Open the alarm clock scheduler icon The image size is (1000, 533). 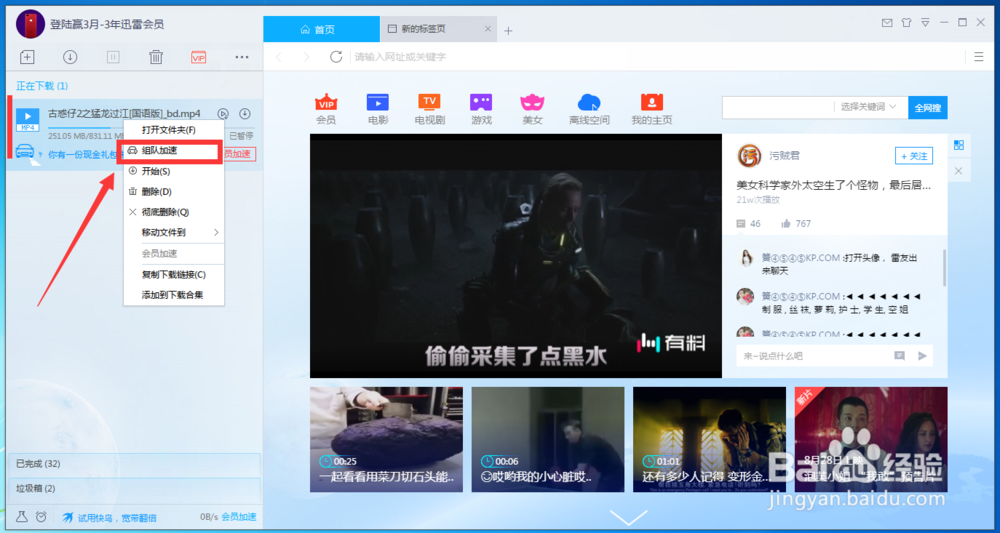[41, 517]
